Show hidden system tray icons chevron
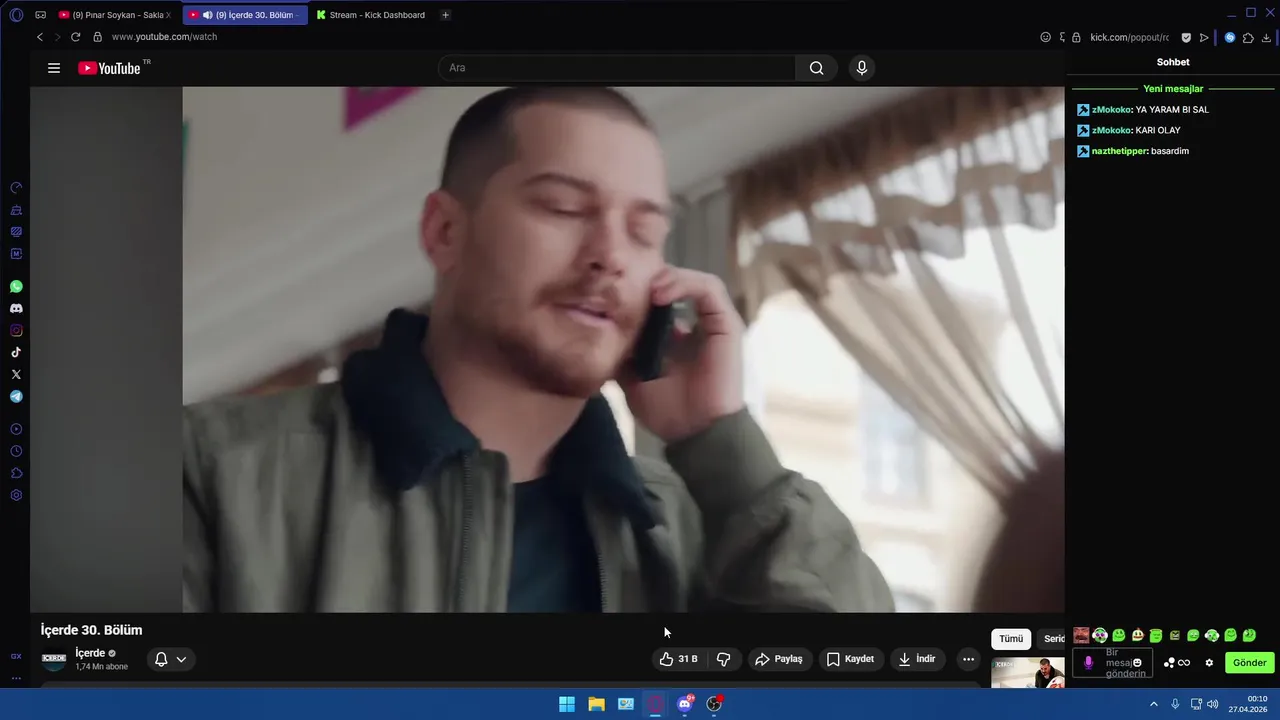This screenshot has width=1280, height=720. (x=1154, y=704)
